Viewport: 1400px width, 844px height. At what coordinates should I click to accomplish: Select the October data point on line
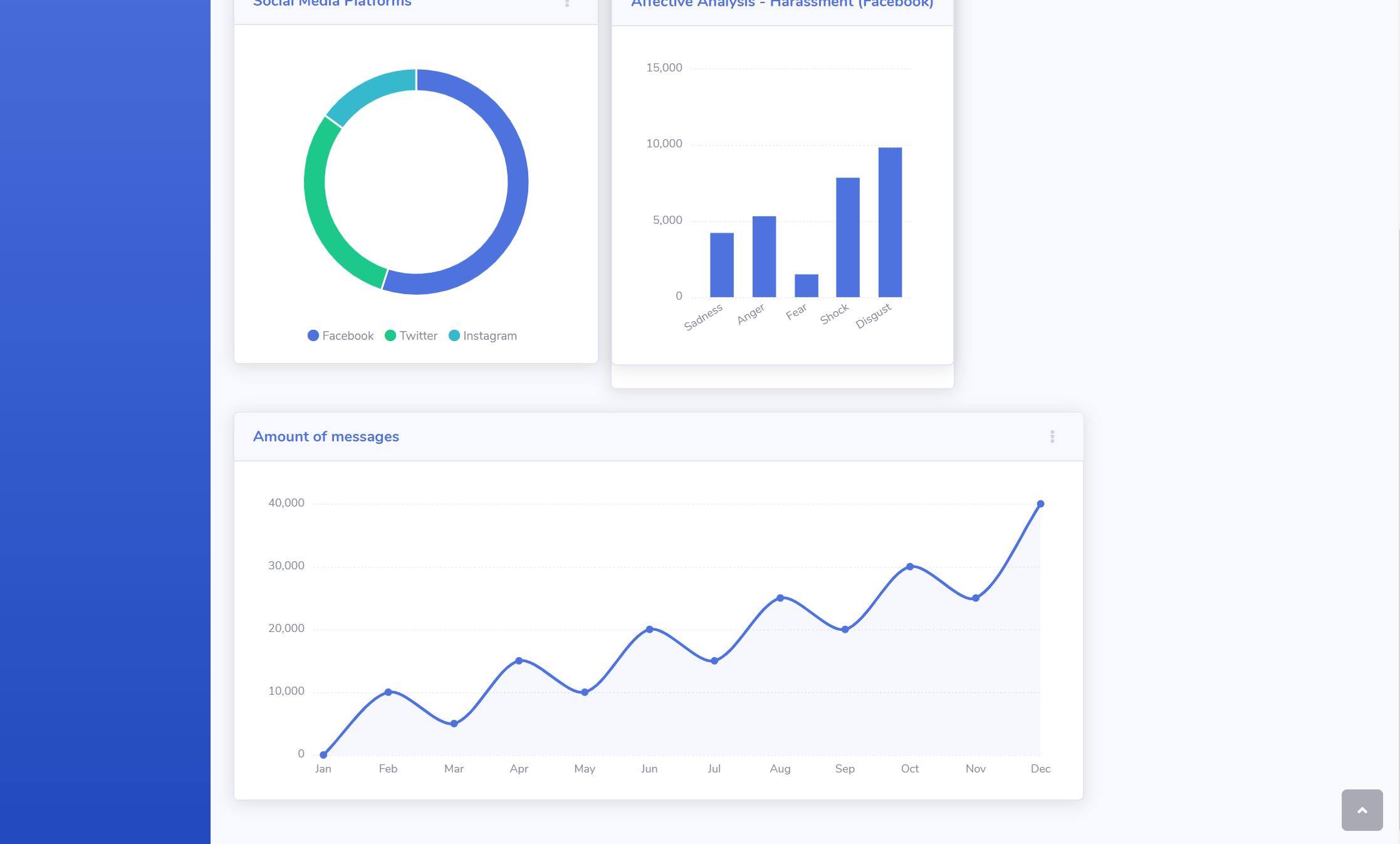click(x=910, y=567)
